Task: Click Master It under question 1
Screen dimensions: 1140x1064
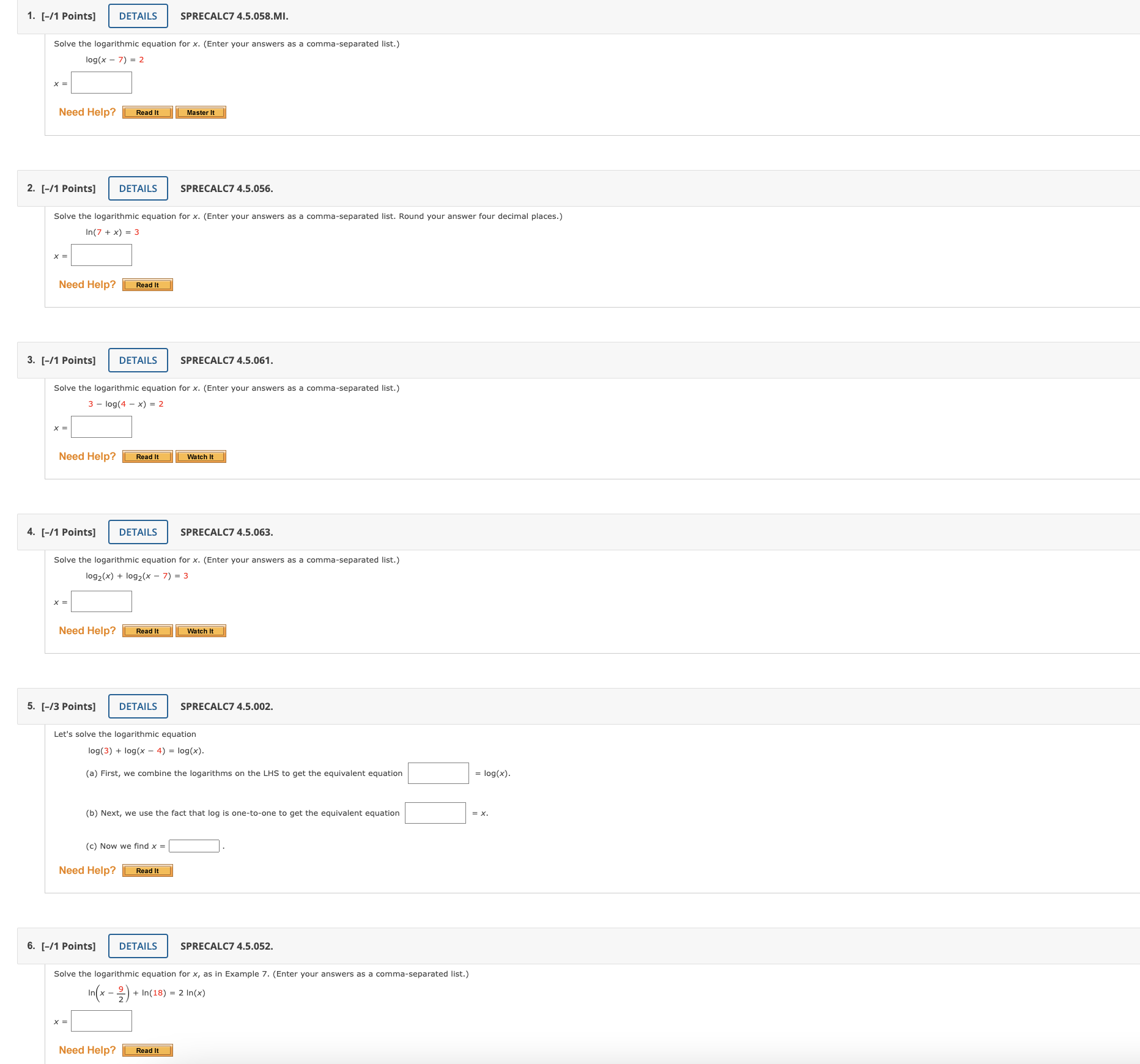Action: 201,113
